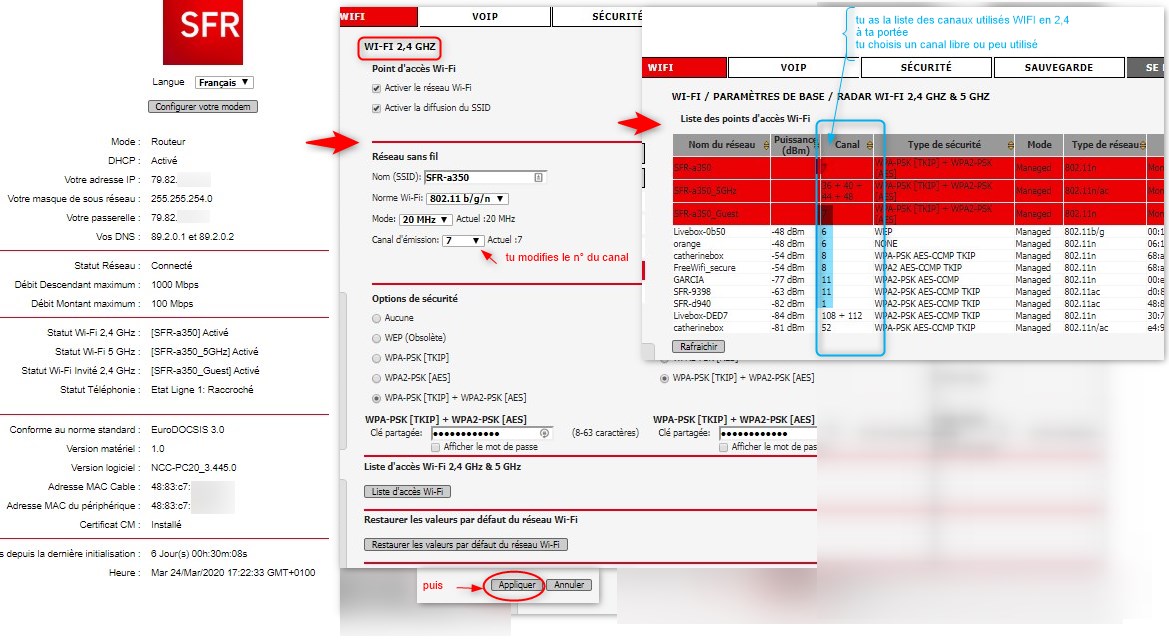Click the -77 dBm power value

tap(787, 280)
